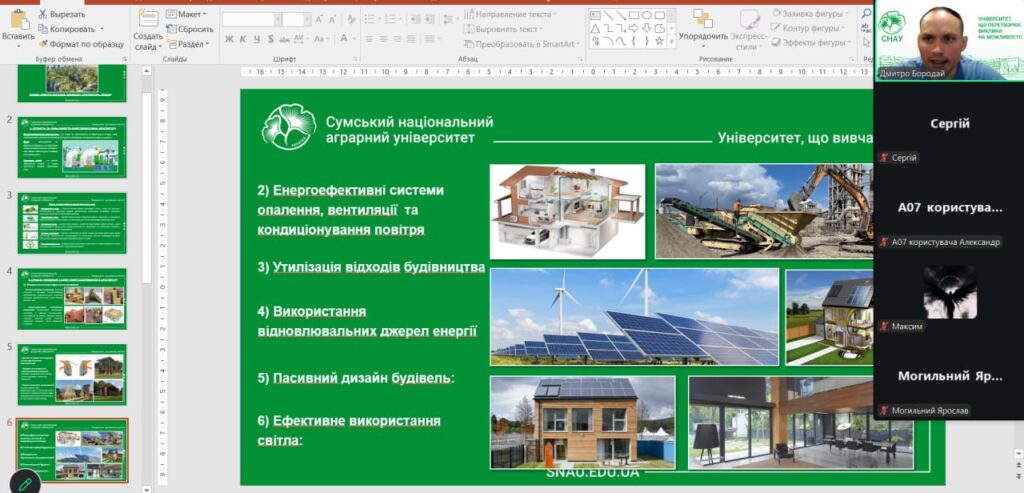This screenshot has height=493, width=1024.
Task: Toggle bold formatting (Ж)
Action: click(229, 39)
